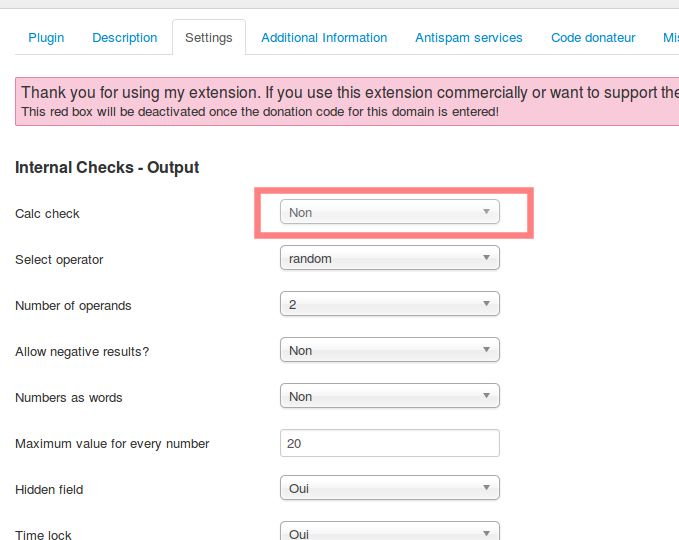Go to Additional Information tab

click(x=324, y=38)
